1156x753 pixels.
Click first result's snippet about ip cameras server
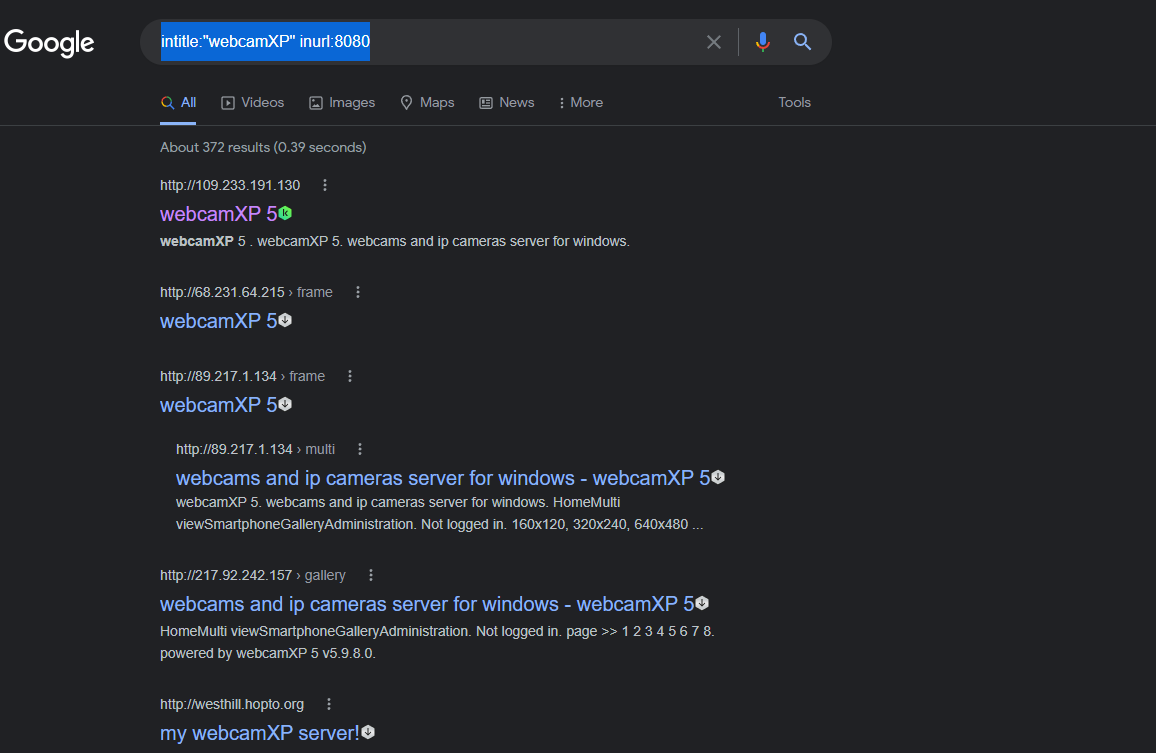pos(394,241)
